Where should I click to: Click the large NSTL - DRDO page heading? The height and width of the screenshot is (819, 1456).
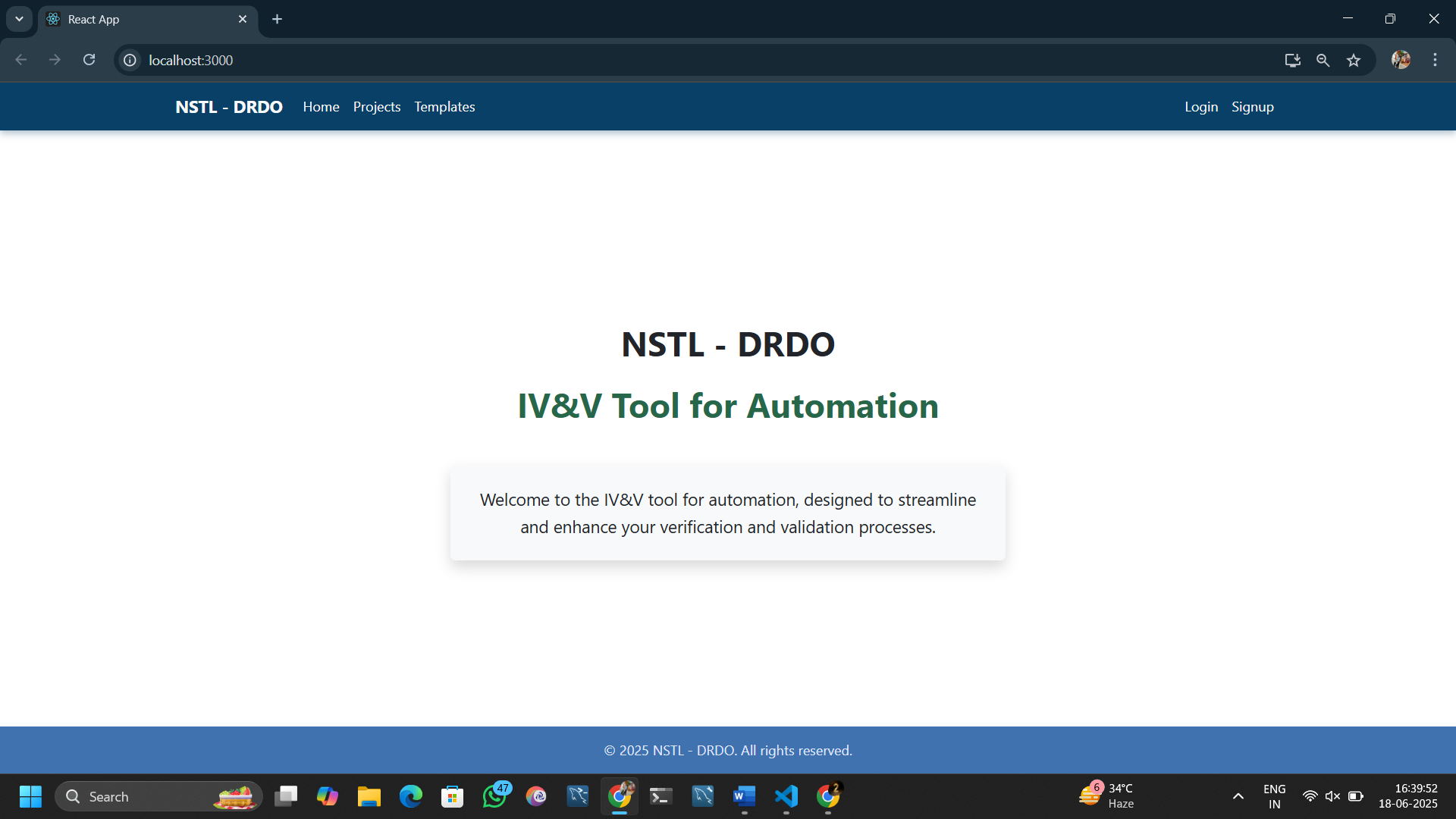[728, 344]
